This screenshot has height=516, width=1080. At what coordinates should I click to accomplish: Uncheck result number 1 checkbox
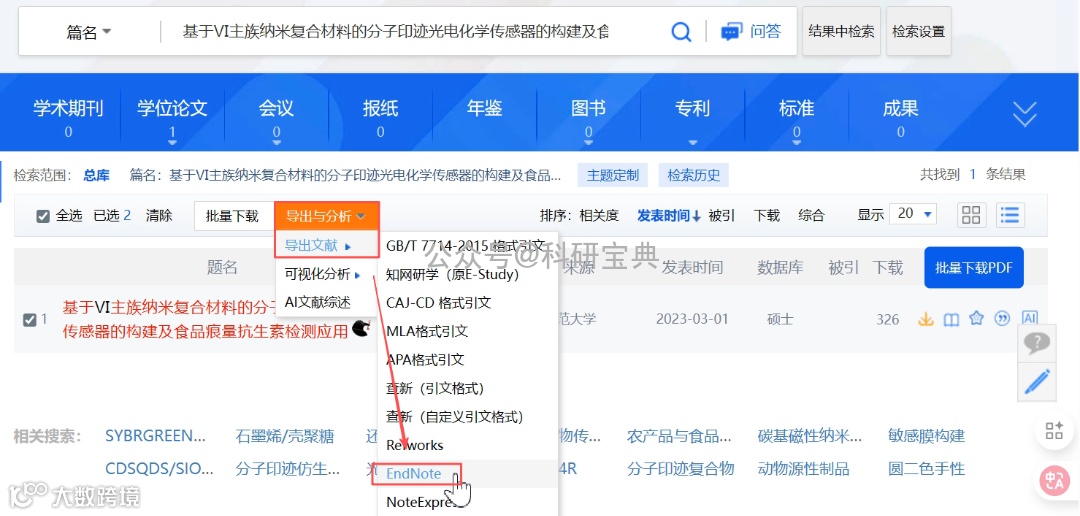click(x=29, y=320)
